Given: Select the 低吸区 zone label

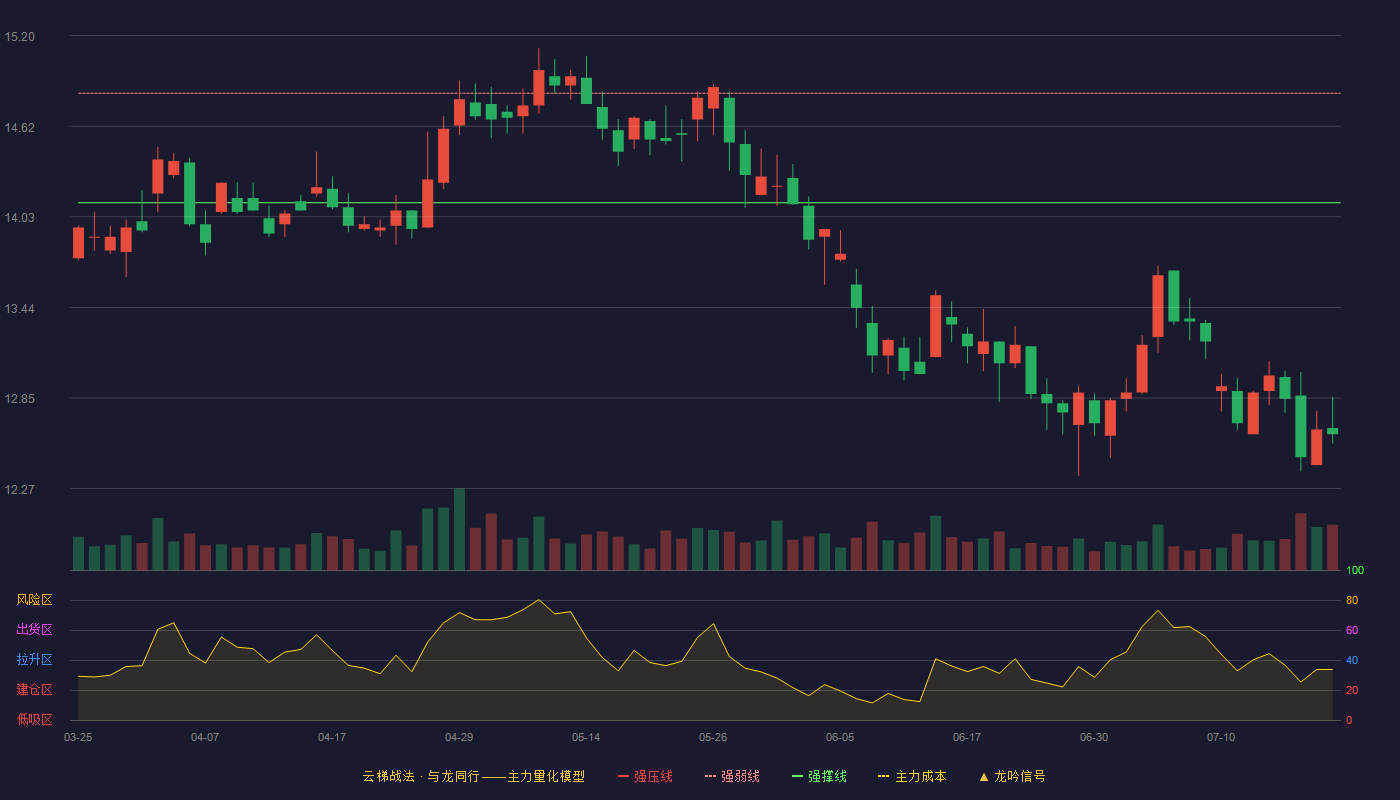Looking at the screenshot, I should click(x=34, y=719).
